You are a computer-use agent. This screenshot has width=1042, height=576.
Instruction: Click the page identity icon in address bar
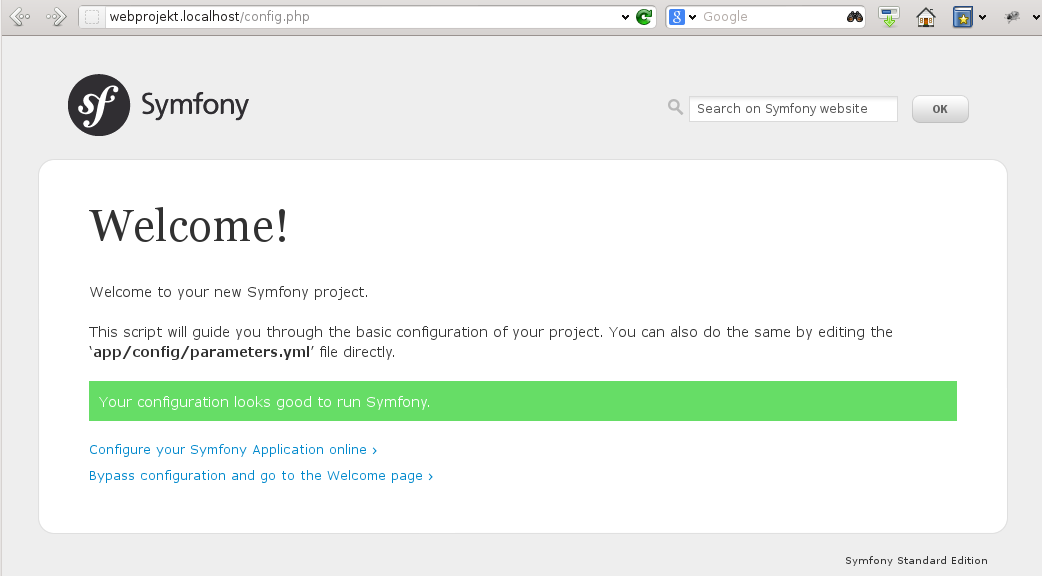(x=92, y=17)
